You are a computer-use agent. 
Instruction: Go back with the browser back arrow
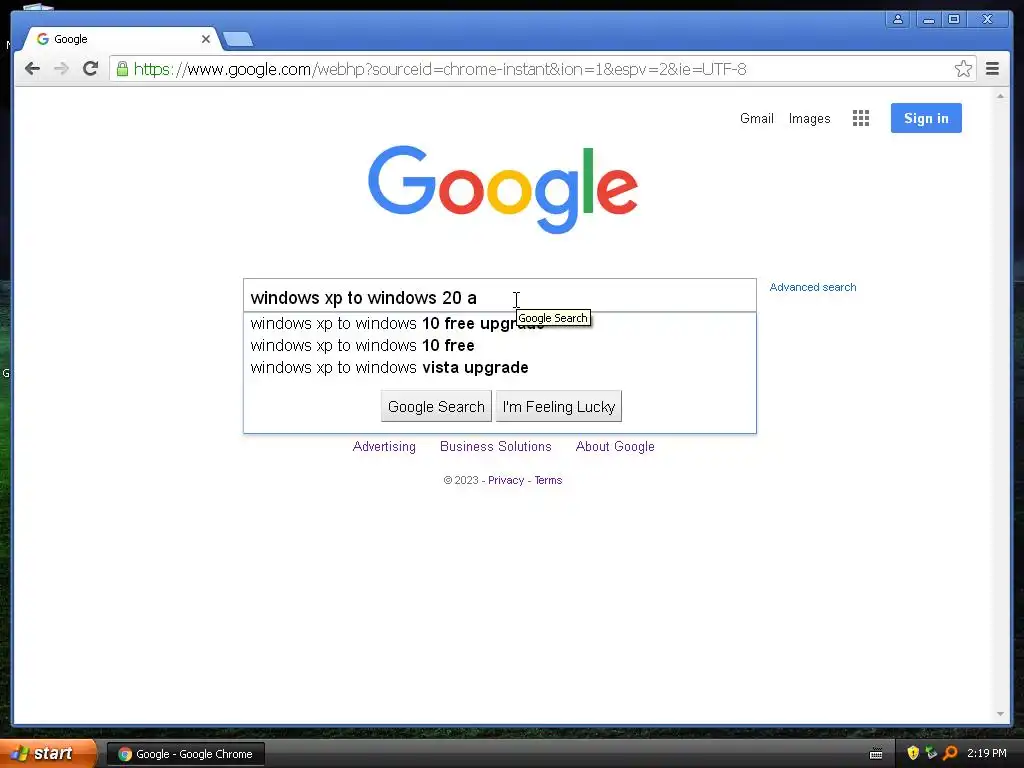(x=32, y=69)
